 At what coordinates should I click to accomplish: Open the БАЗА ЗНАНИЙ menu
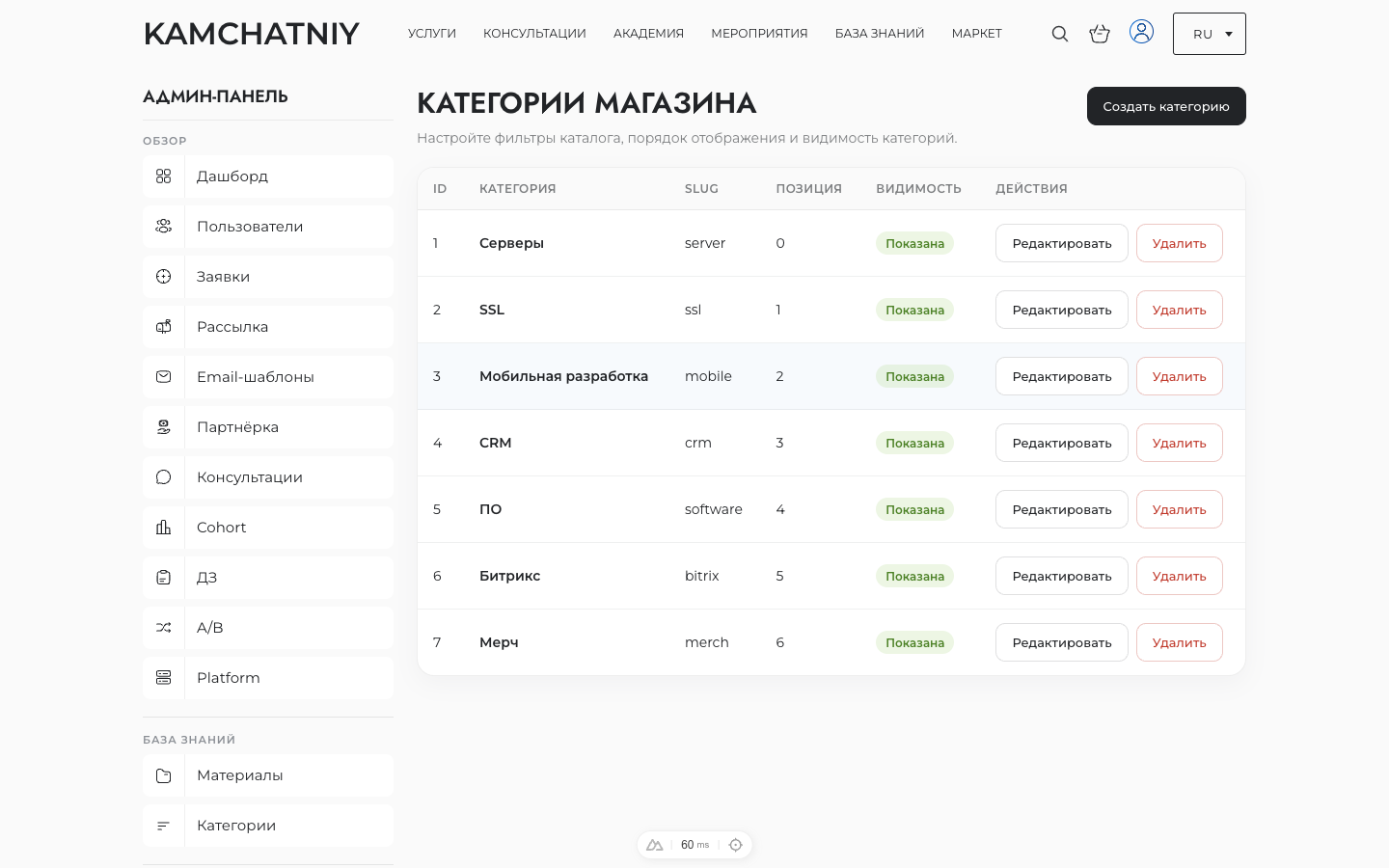click(880, 34)
